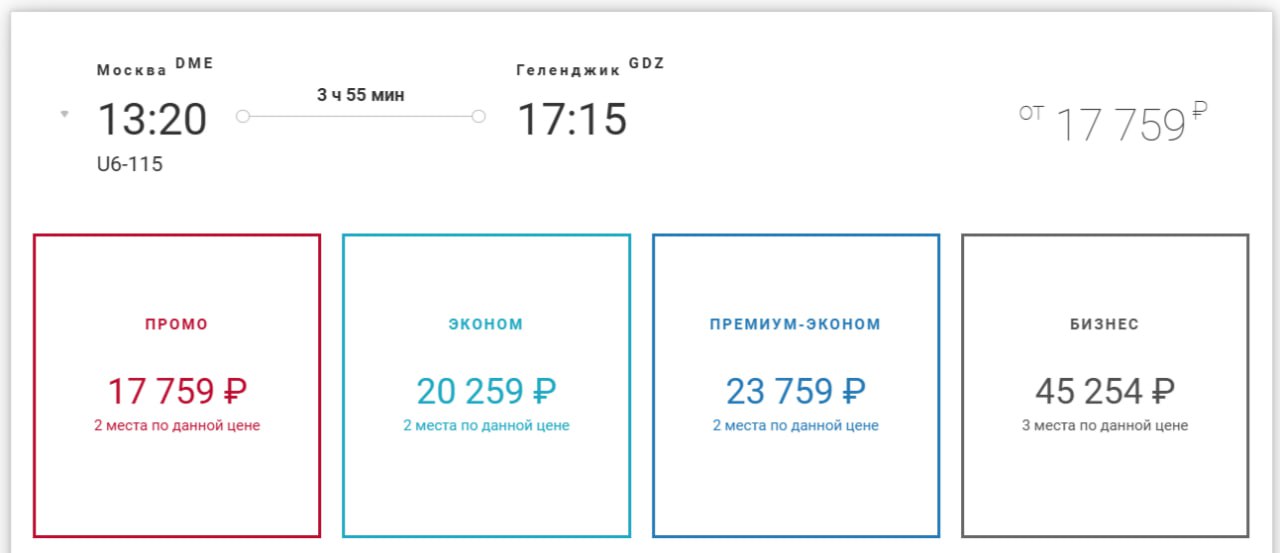Click the departure circle on route line
This screenshot has height=553, width=1280.
coord(242,117)
